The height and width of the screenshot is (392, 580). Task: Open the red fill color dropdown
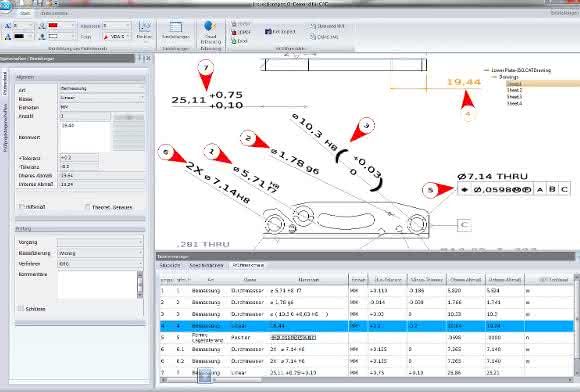(72, 26)
